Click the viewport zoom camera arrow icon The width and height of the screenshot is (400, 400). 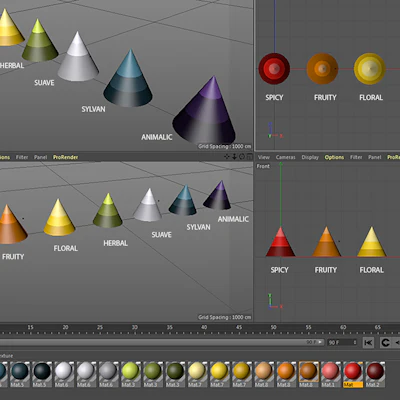(235, 157)
